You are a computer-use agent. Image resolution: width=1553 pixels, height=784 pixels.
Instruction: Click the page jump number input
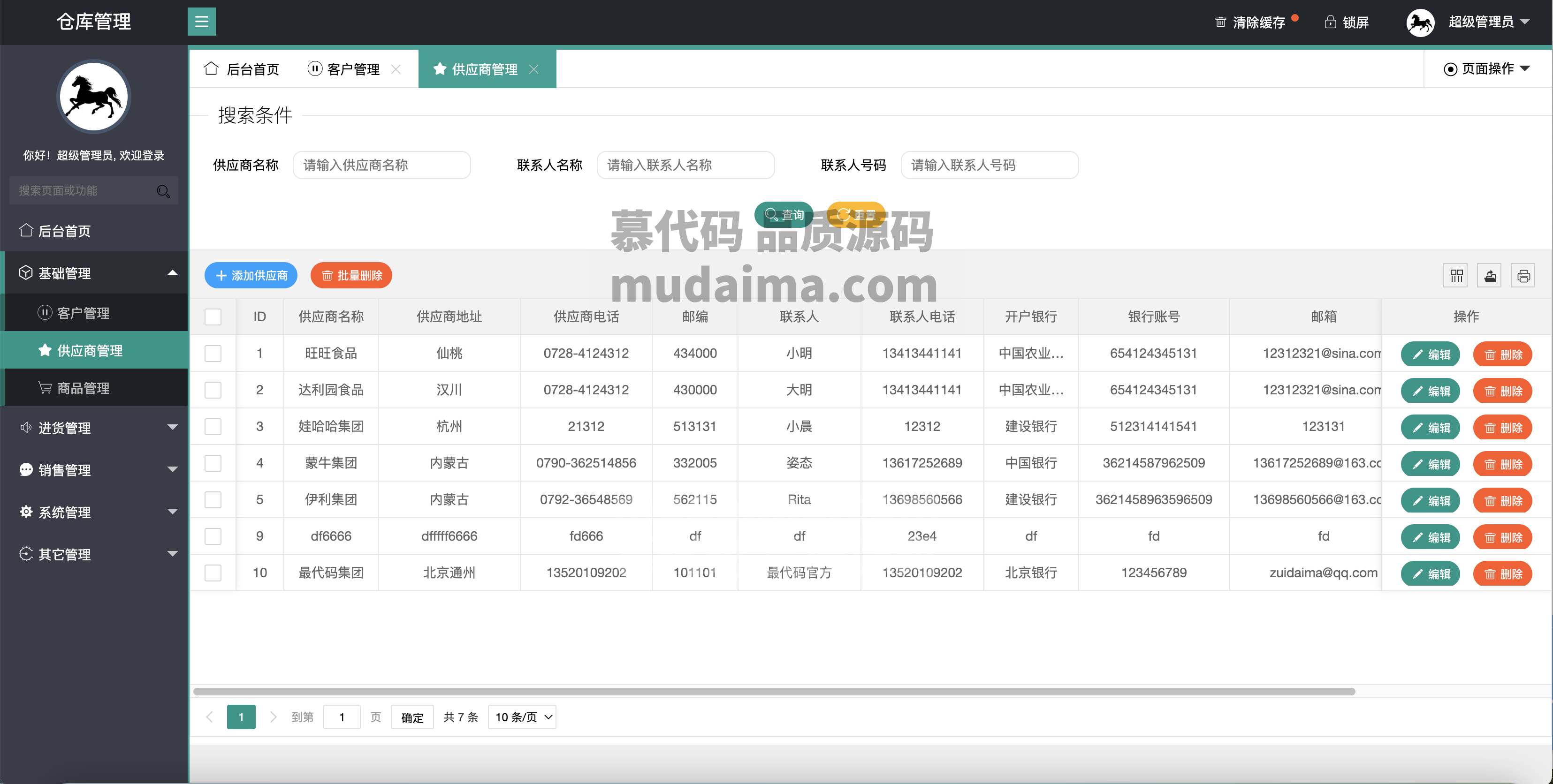(342, 717)
